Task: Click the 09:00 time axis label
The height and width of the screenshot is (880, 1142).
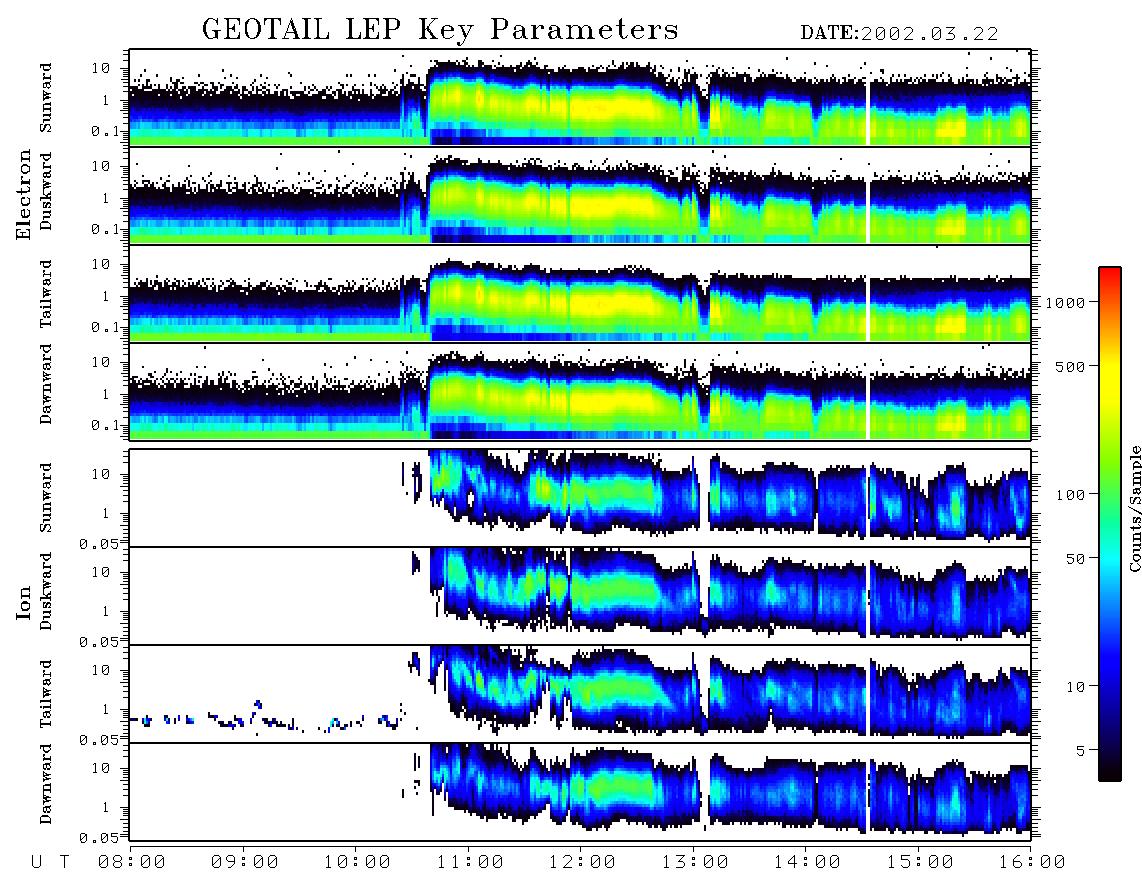Action: 245,863
